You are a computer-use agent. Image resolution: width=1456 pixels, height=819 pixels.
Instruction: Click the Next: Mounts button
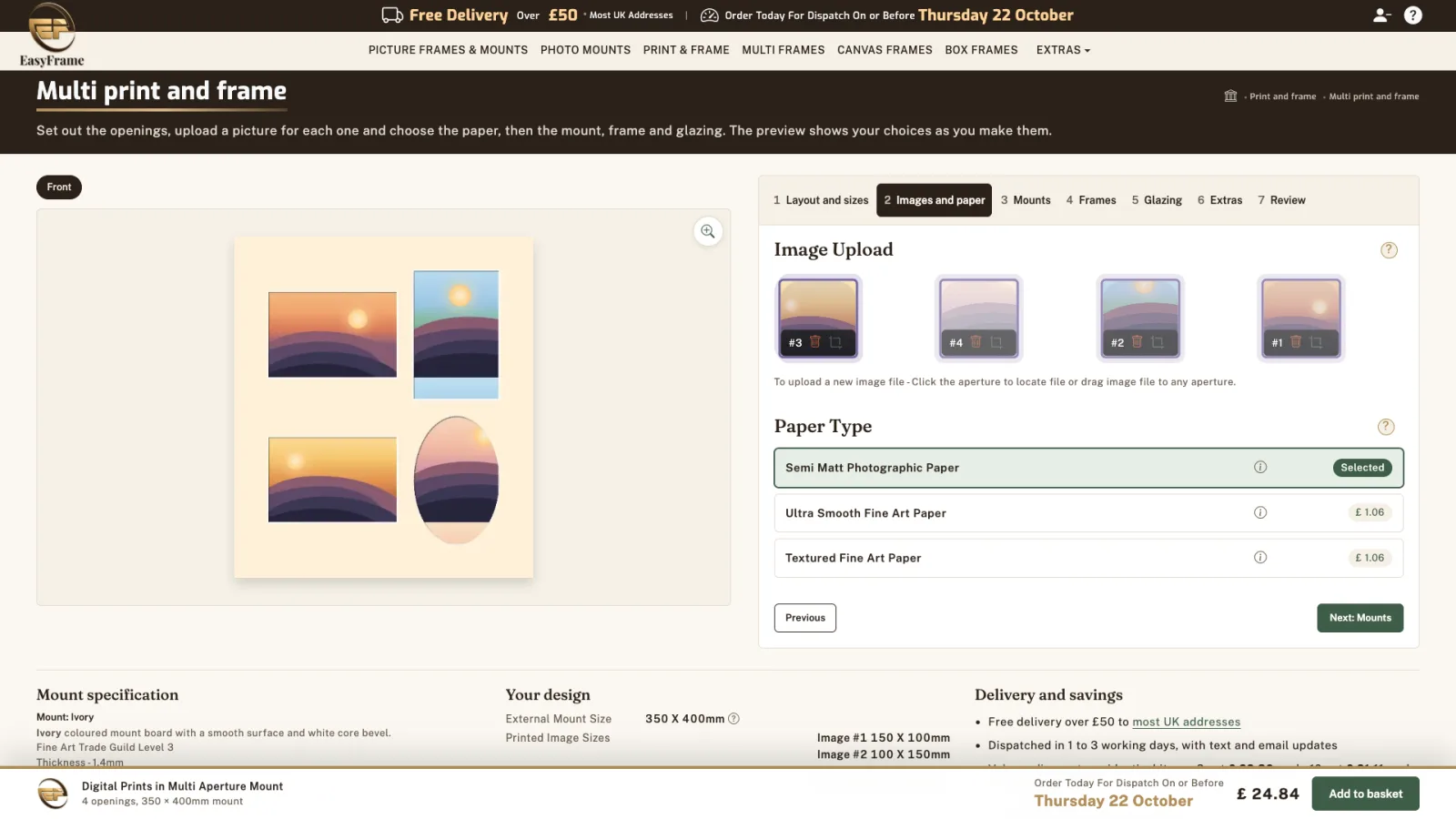tap(1360, 618)
